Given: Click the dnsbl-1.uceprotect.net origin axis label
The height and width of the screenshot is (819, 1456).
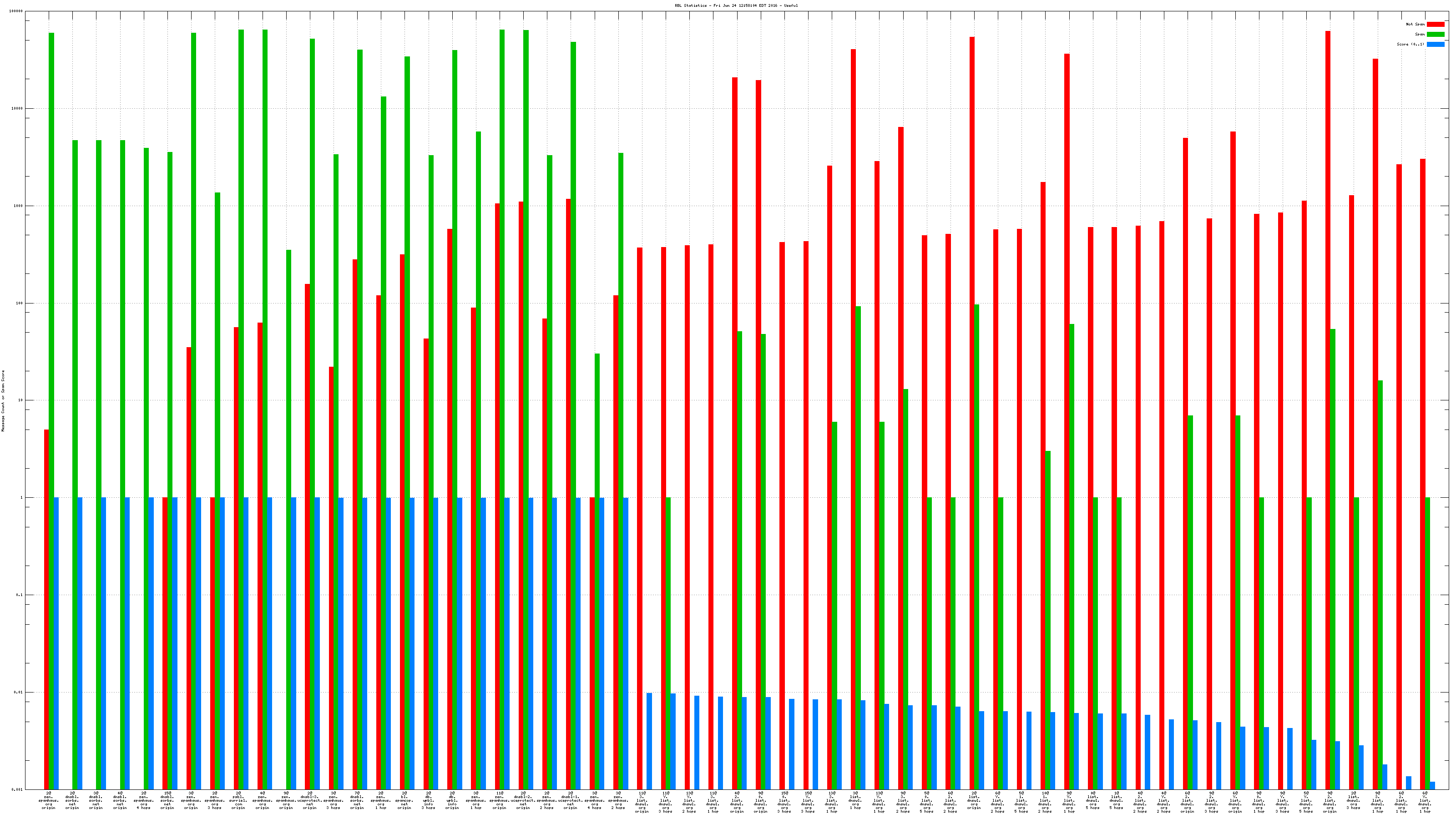Looking at the screenshot, I should tap(570, 800).
